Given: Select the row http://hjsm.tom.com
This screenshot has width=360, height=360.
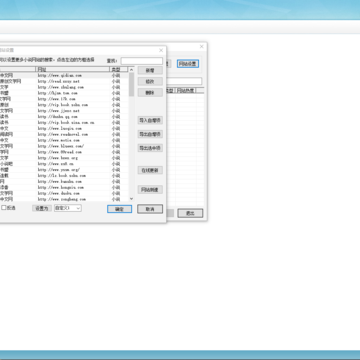Looking at the screenshot, I should point(63,93).
